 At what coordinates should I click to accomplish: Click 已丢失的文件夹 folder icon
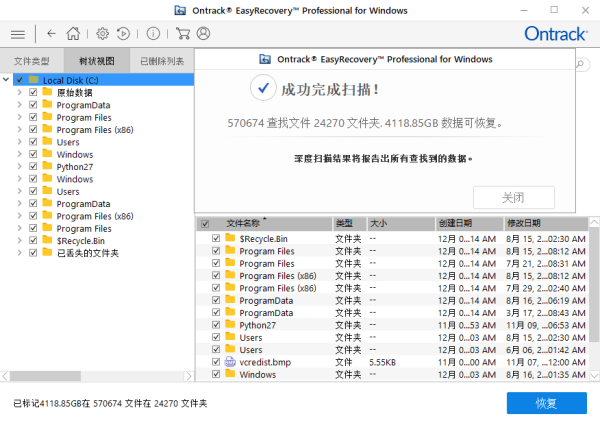47,252
